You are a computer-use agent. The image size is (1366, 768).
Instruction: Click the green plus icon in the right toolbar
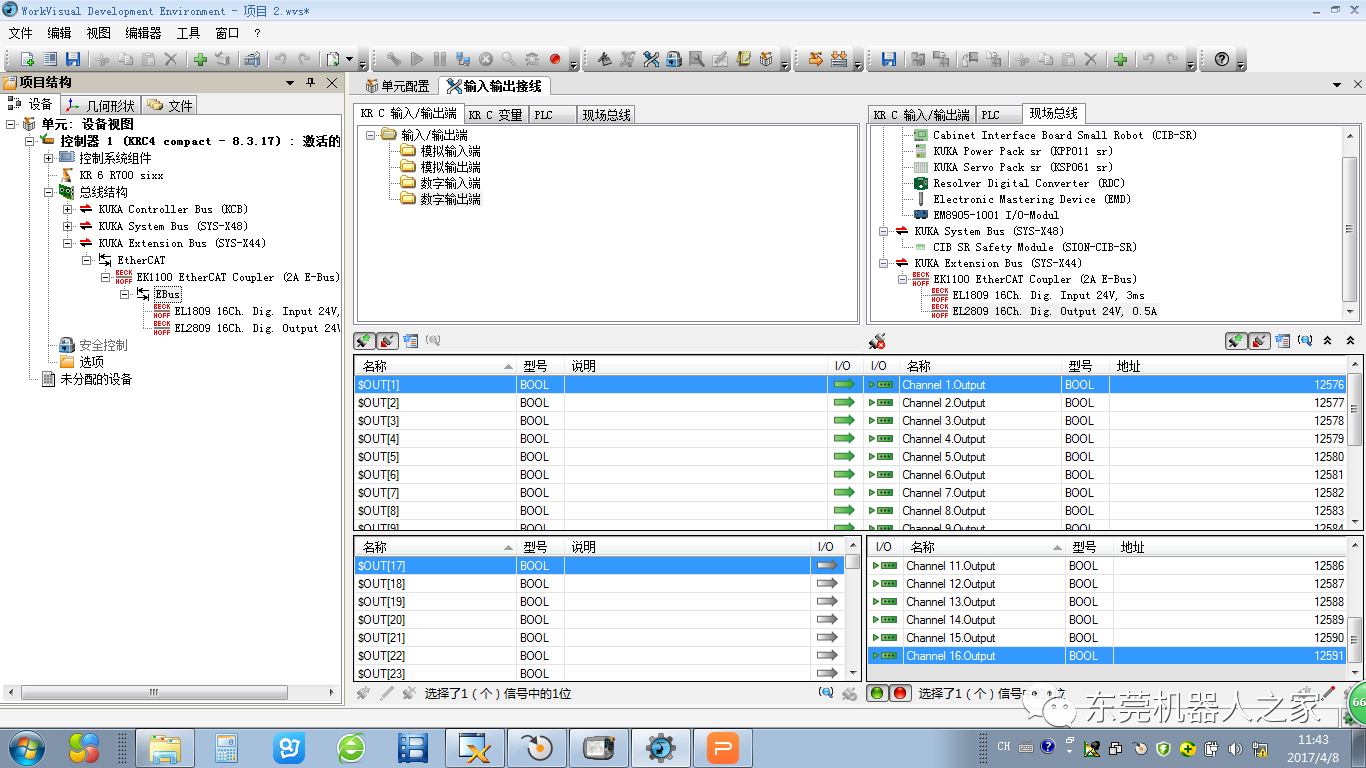click(x=1120, y=60)
